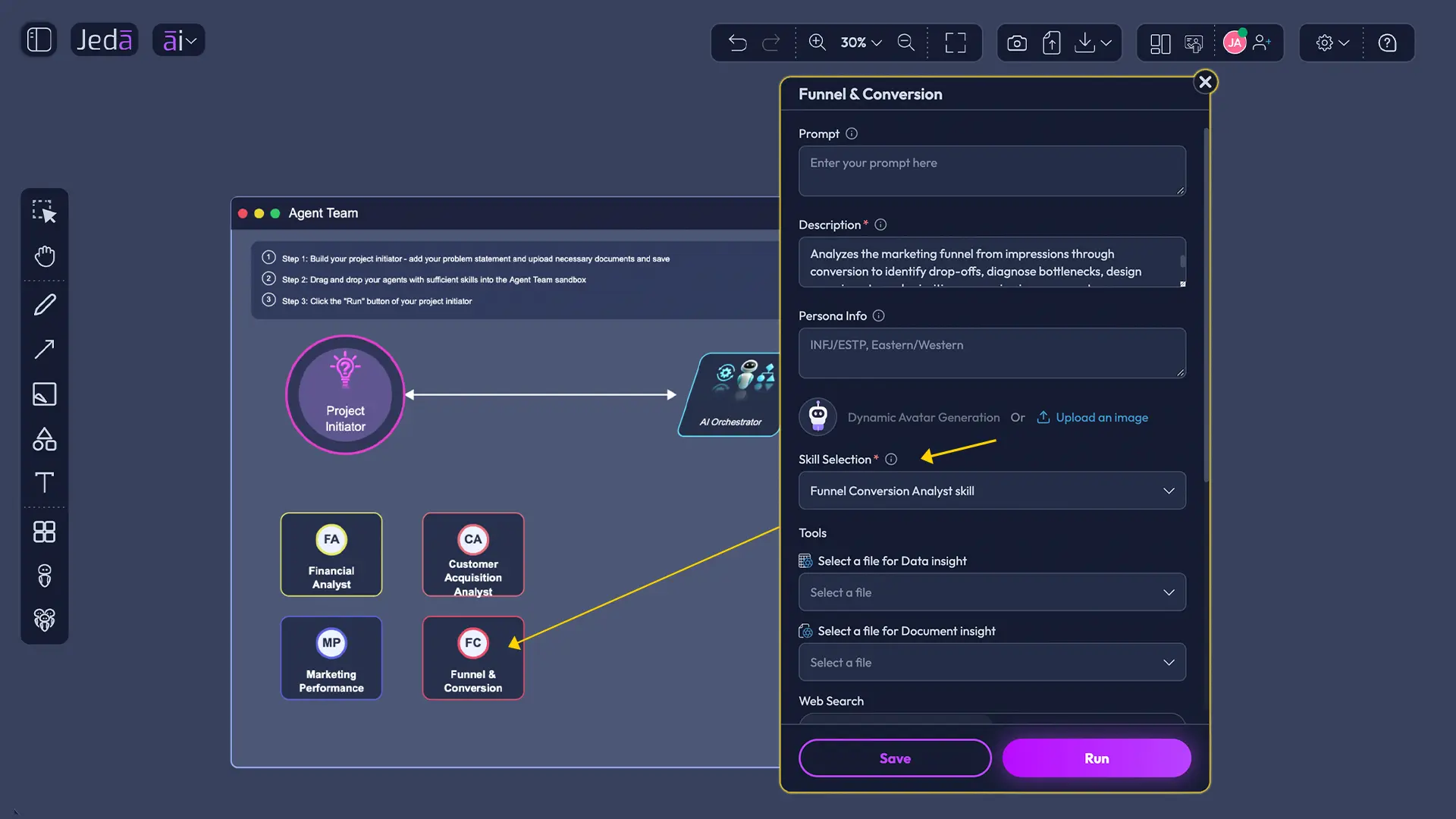Screen dimensions: 1456x819
Task: Zoom in on the canvas
Action: (x=817, y=42)
